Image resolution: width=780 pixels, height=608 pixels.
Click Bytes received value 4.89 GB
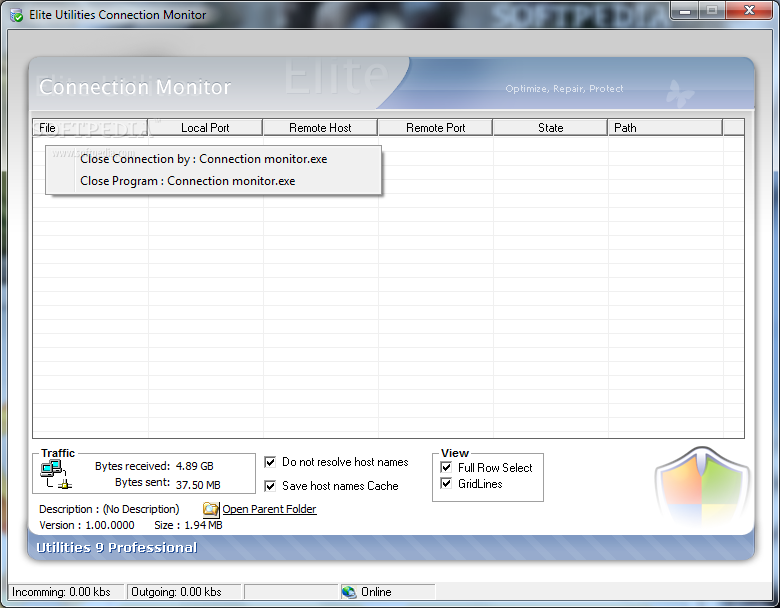195,466
